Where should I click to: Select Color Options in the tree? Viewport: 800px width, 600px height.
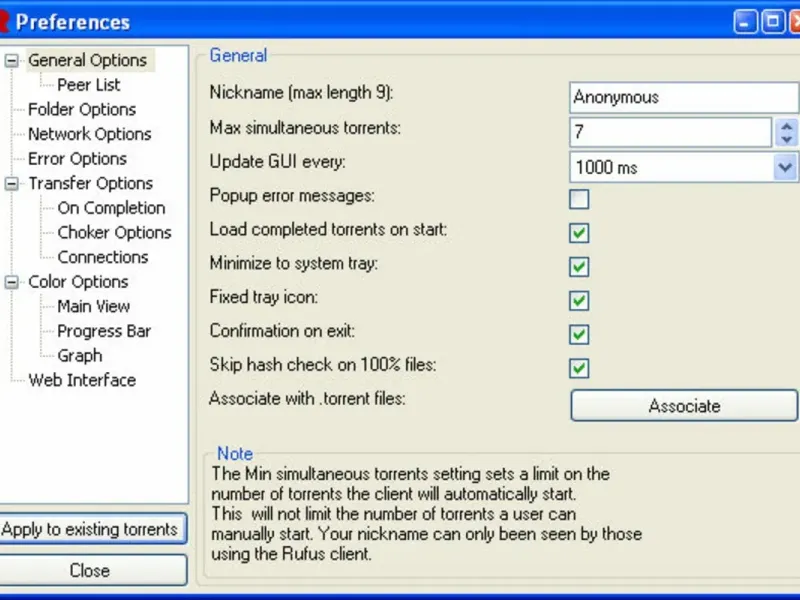click(x=78, y=282)
